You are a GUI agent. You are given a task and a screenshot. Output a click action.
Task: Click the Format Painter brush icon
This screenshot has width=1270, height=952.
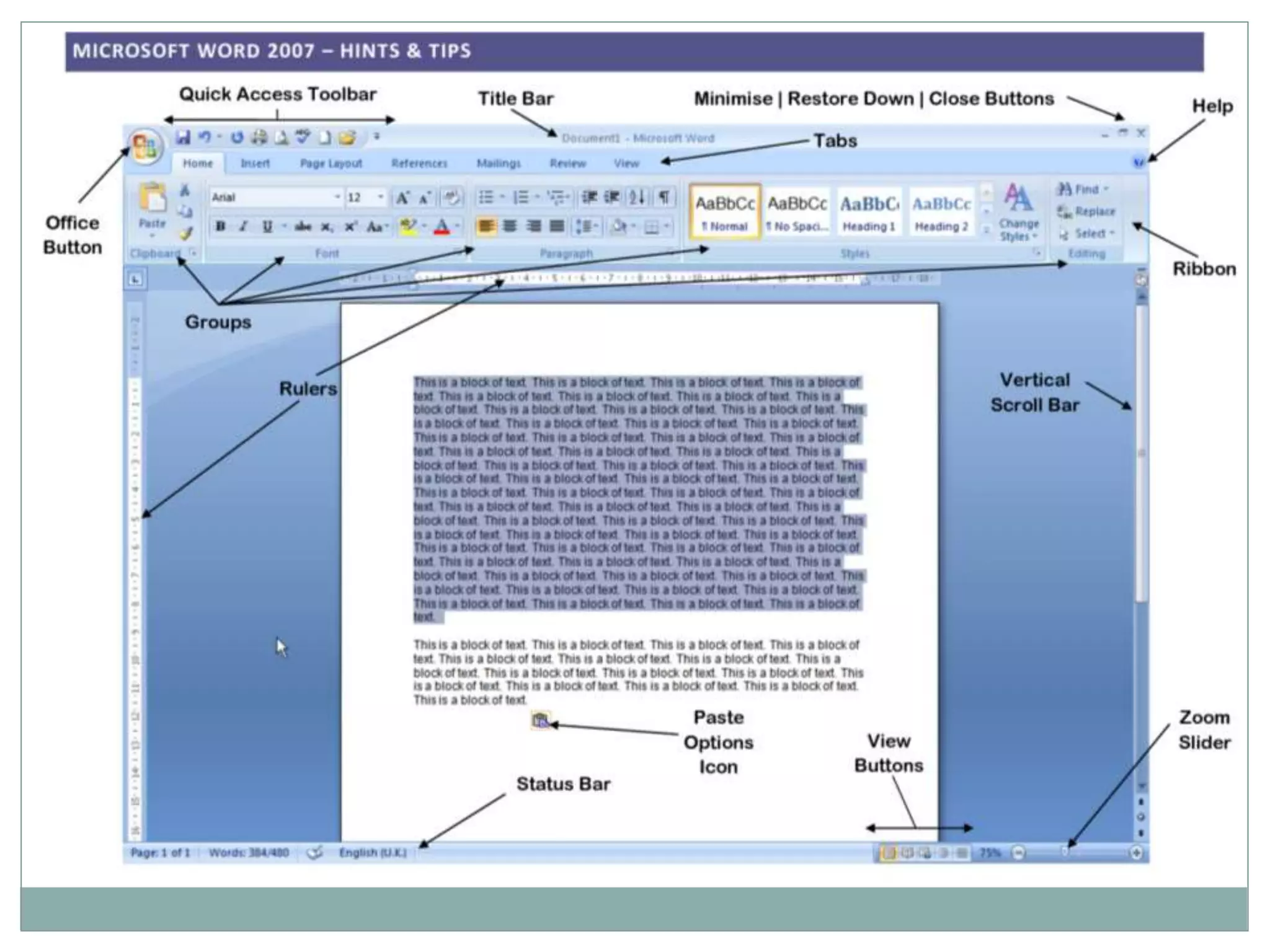coord(185,234)
